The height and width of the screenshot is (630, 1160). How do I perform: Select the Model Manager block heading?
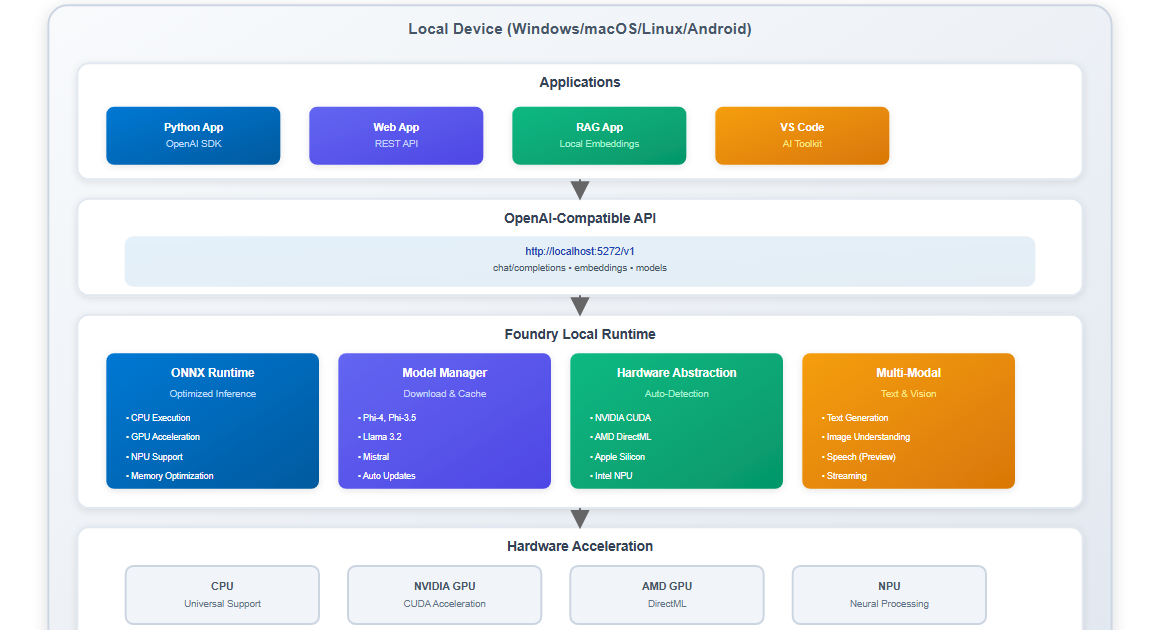pyautogui.click(x=444, y=373)
